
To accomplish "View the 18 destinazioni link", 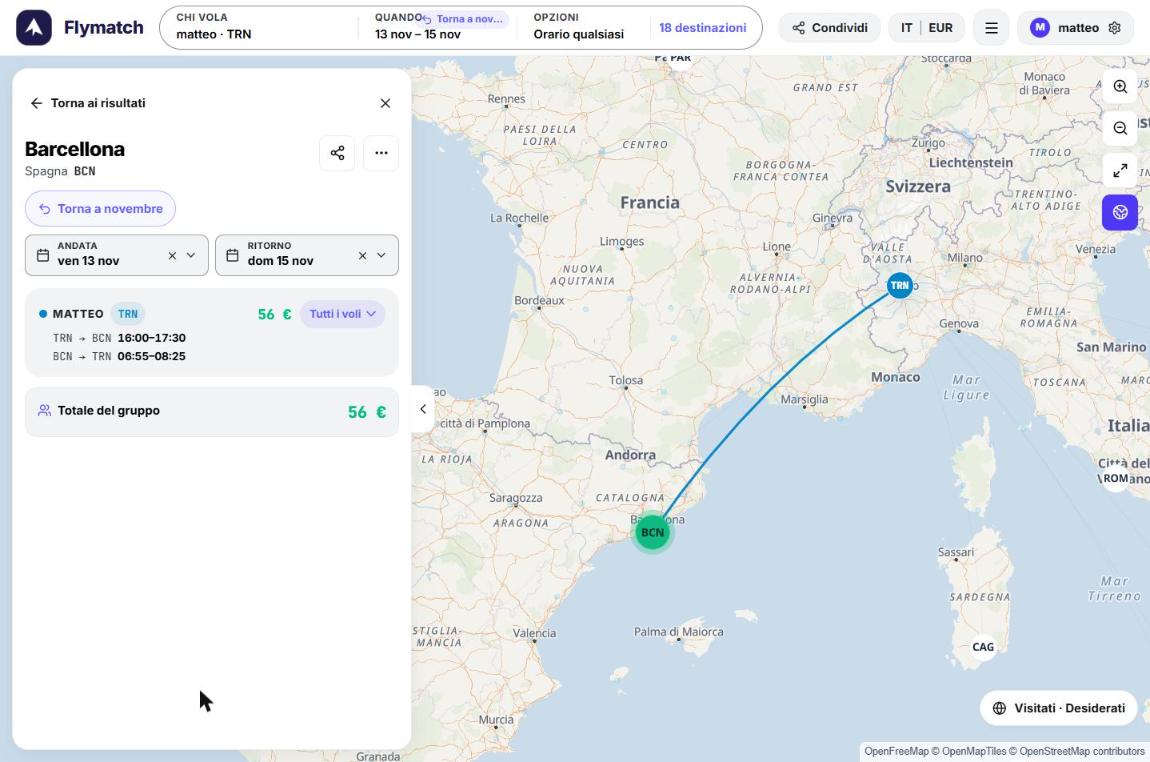I will click(x=703, y=28).
